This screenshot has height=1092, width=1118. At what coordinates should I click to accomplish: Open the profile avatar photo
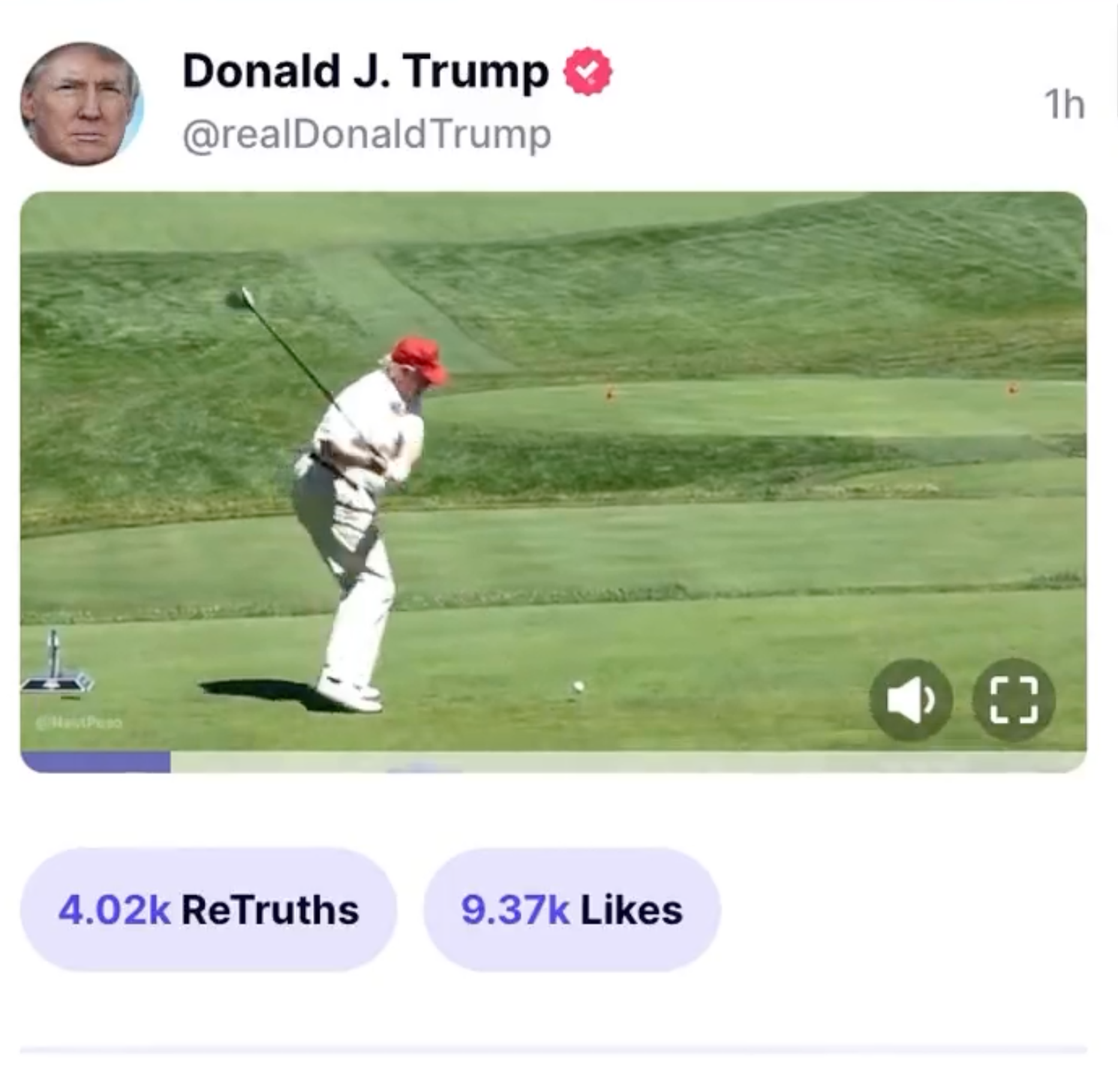pyautogui.click(x=82, y=104)
